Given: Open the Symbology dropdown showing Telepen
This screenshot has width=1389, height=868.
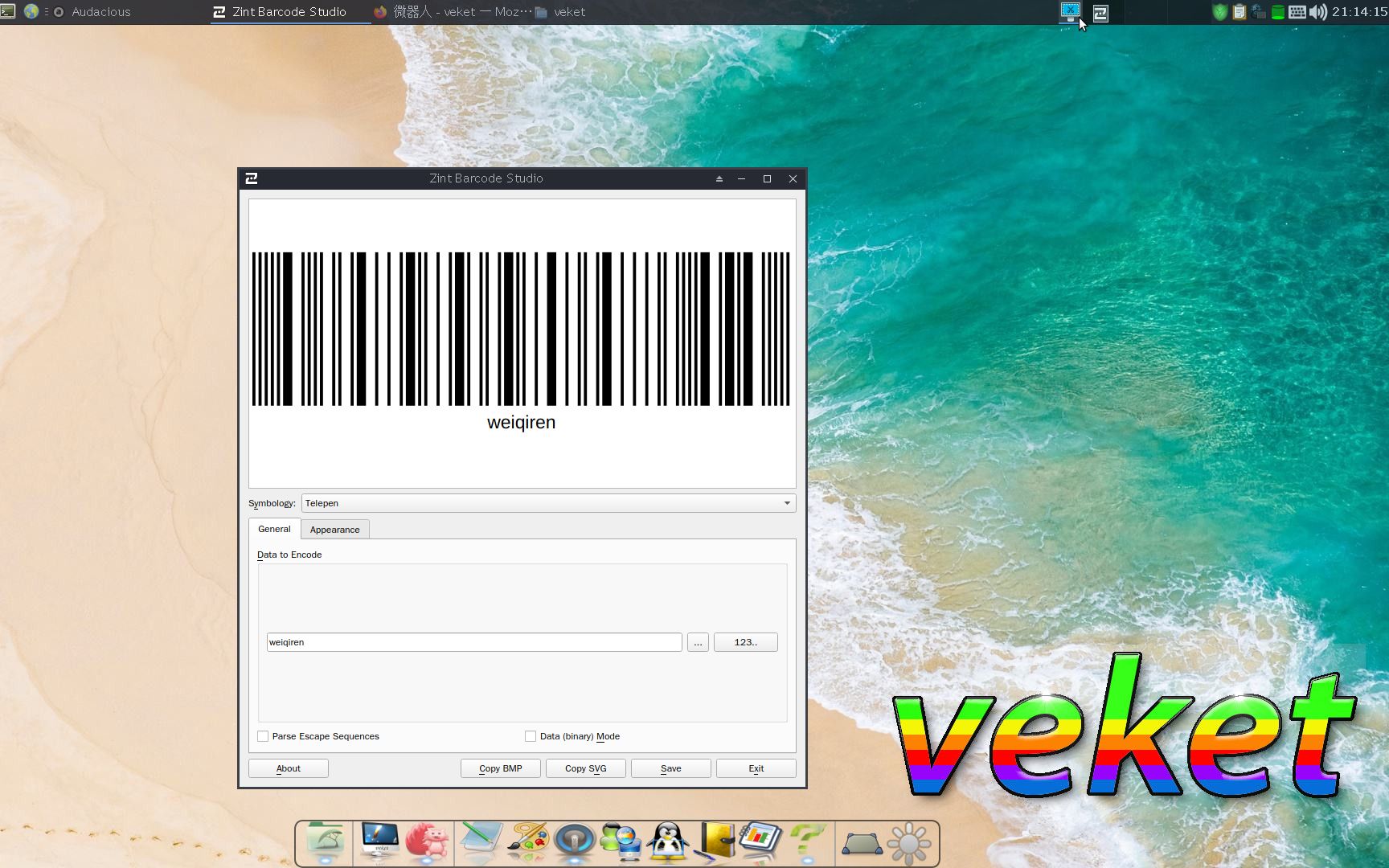Looking at the screenshot, I should point(548,503).
